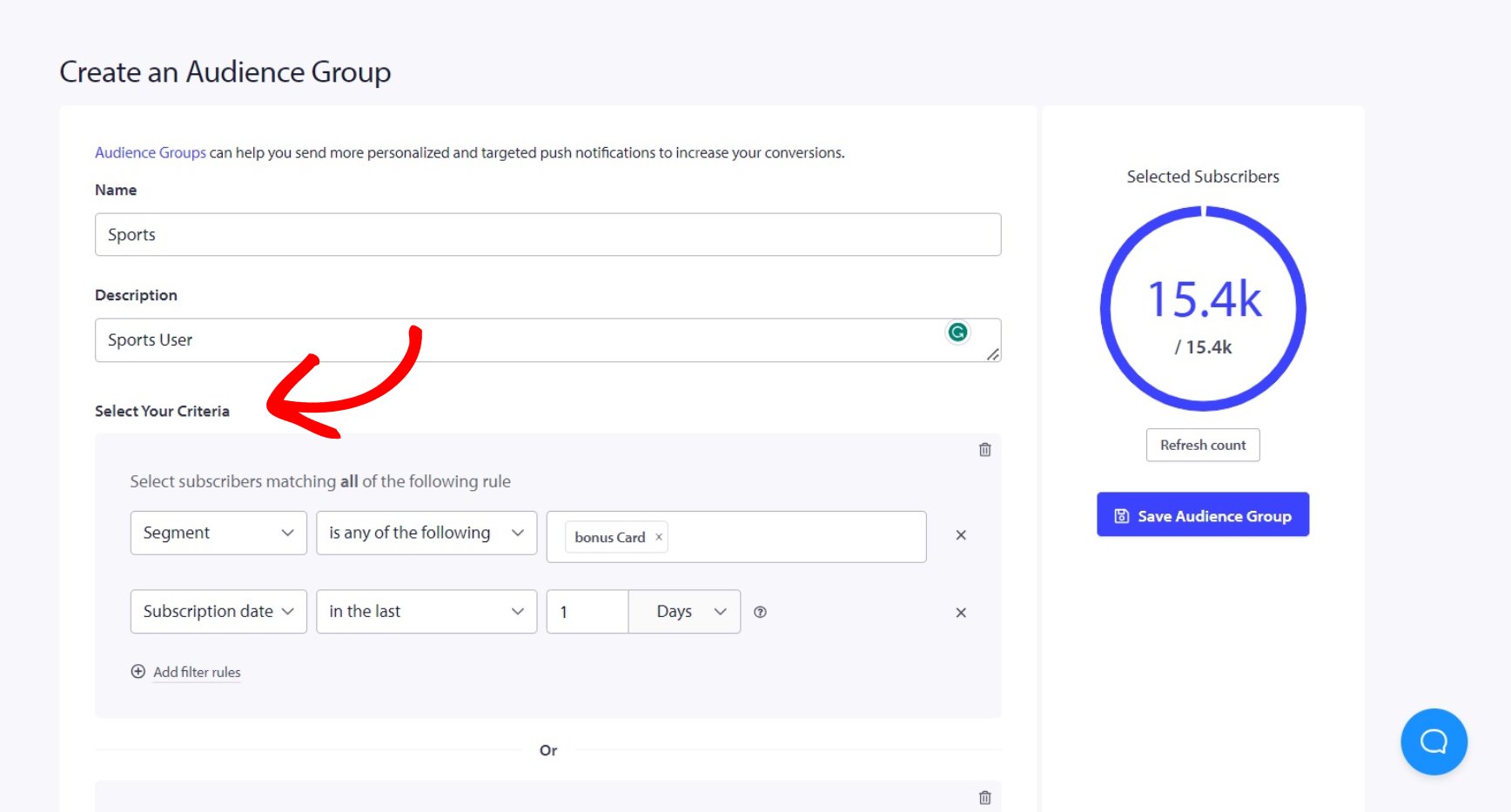Click the days number input

click(x=587, y=611)
